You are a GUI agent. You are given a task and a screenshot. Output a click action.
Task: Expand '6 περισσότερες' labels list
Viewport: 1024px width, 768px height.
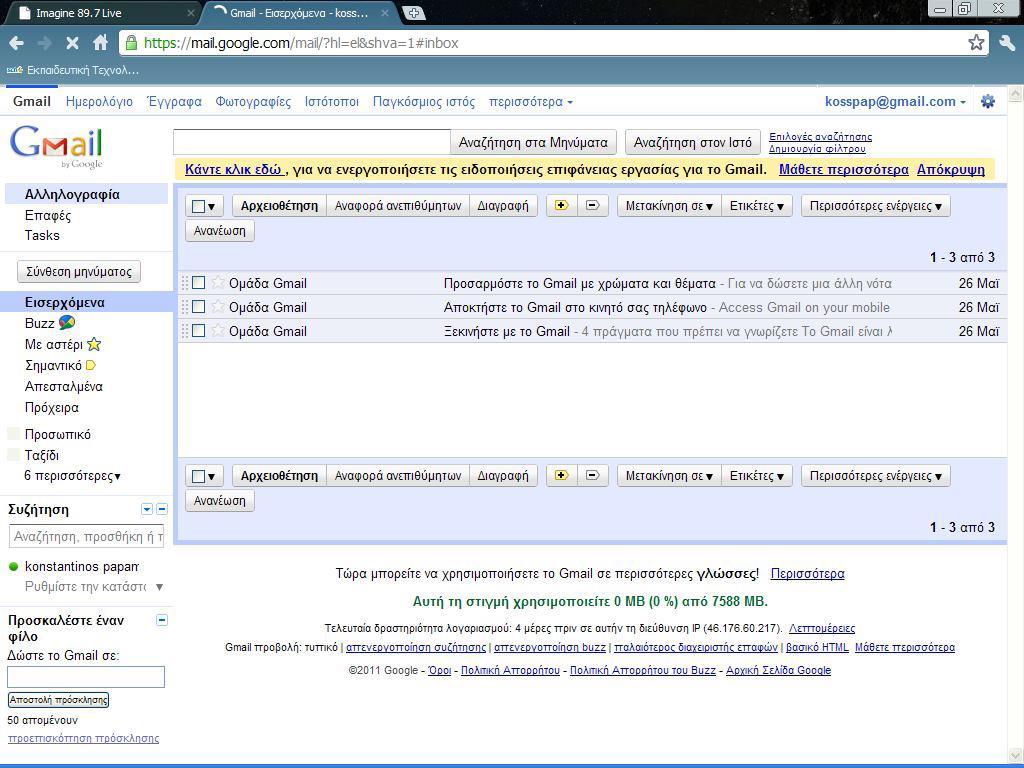pos(72,475)
